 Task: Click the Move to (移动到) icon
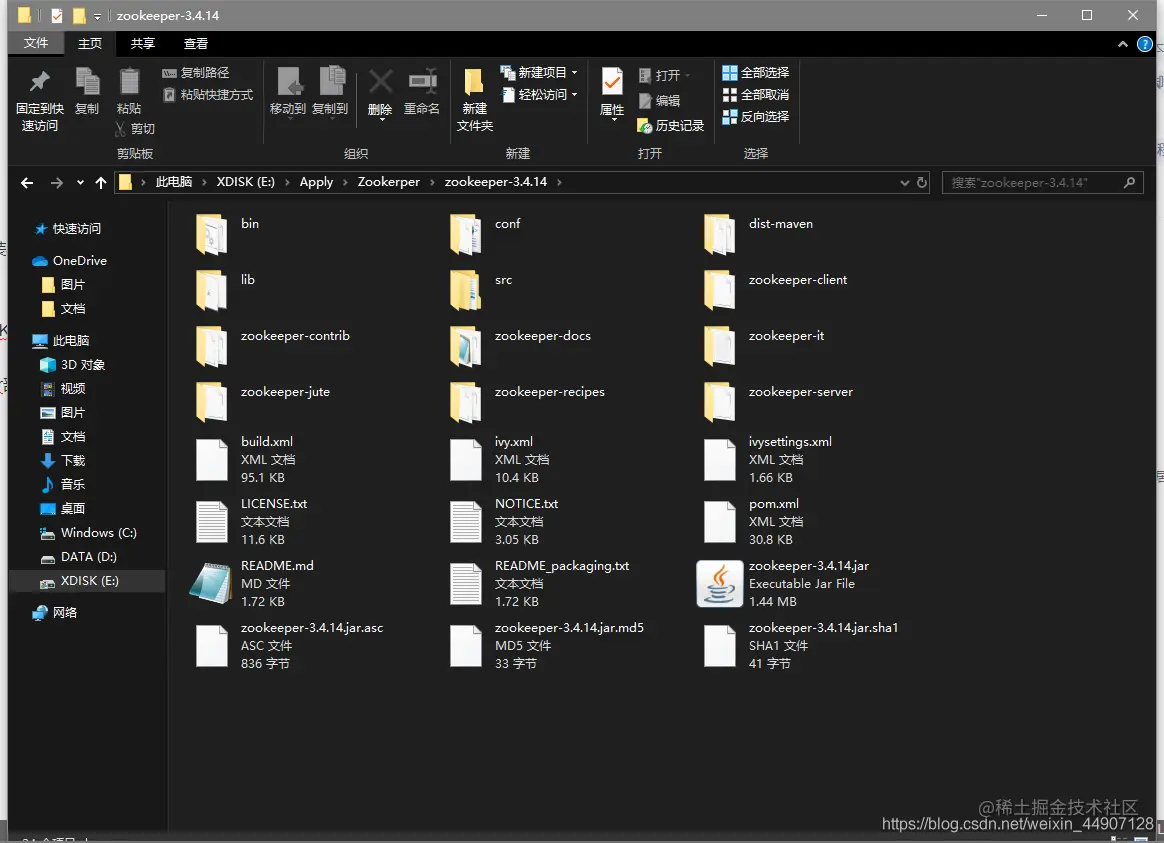click(x=288, y=82)
